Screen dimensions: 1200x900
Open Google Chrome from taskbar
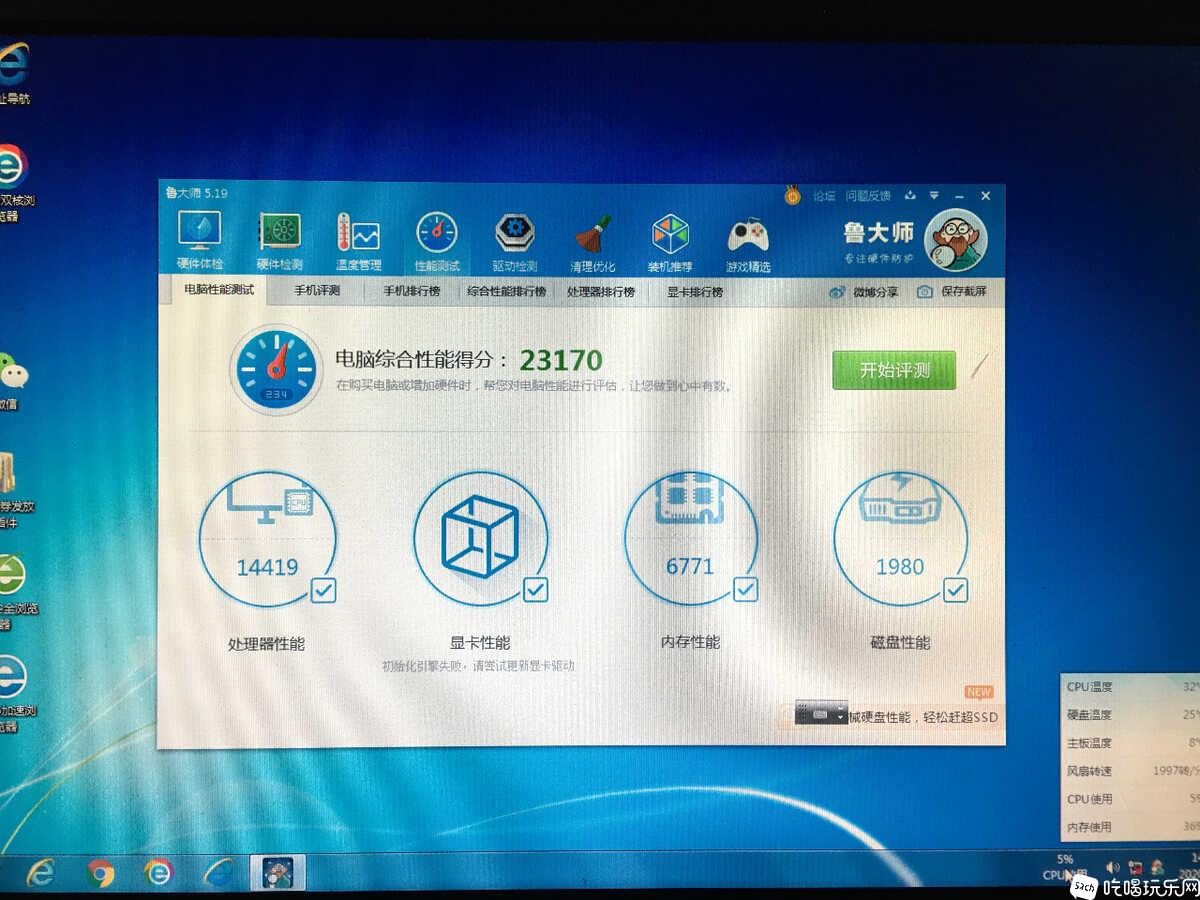[100, 873]
